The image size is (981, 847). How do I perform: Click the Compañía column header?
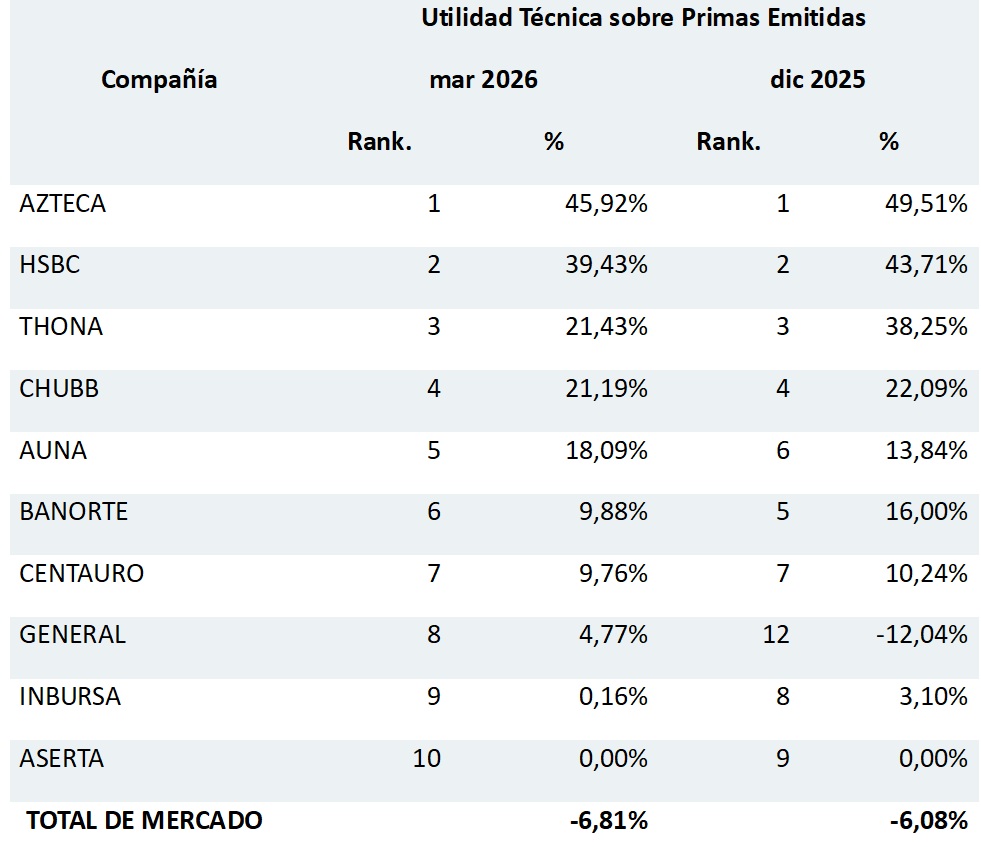tap(159, 79)
